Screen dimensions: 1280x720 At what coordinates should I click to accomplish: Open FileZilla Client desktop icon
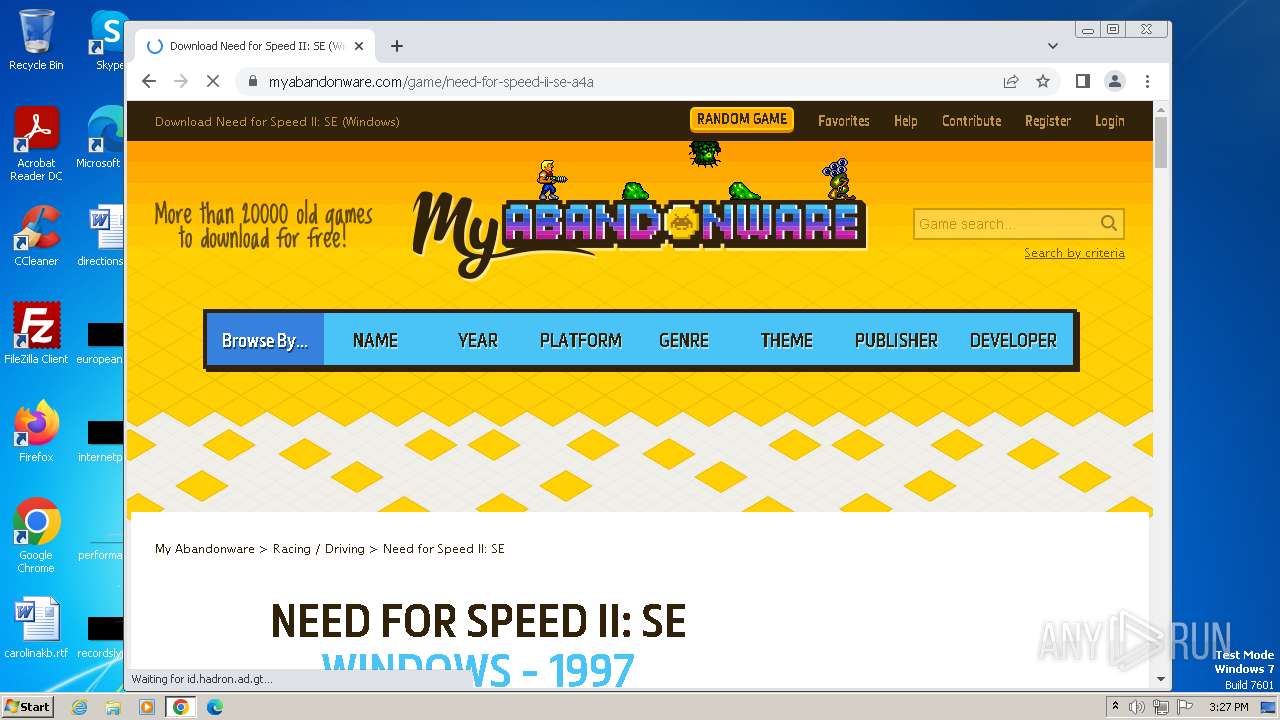(36, 334)
